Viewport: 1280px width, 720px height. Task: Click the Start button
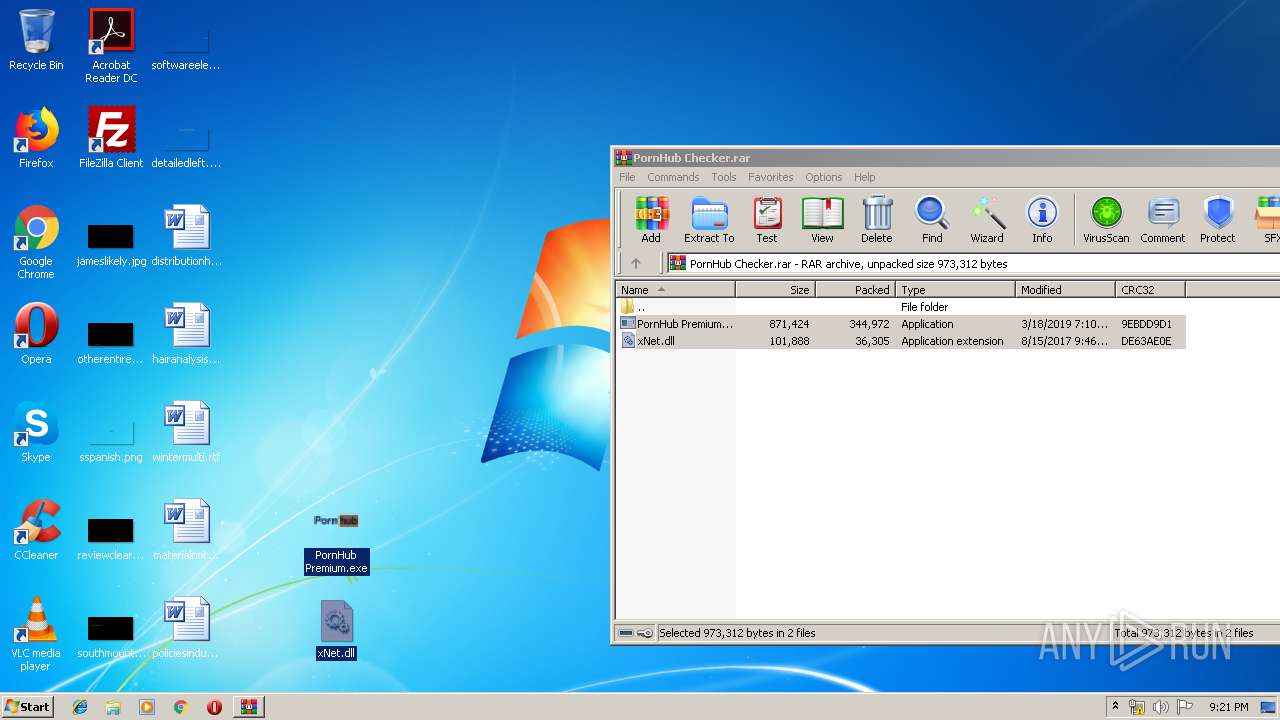28,706
